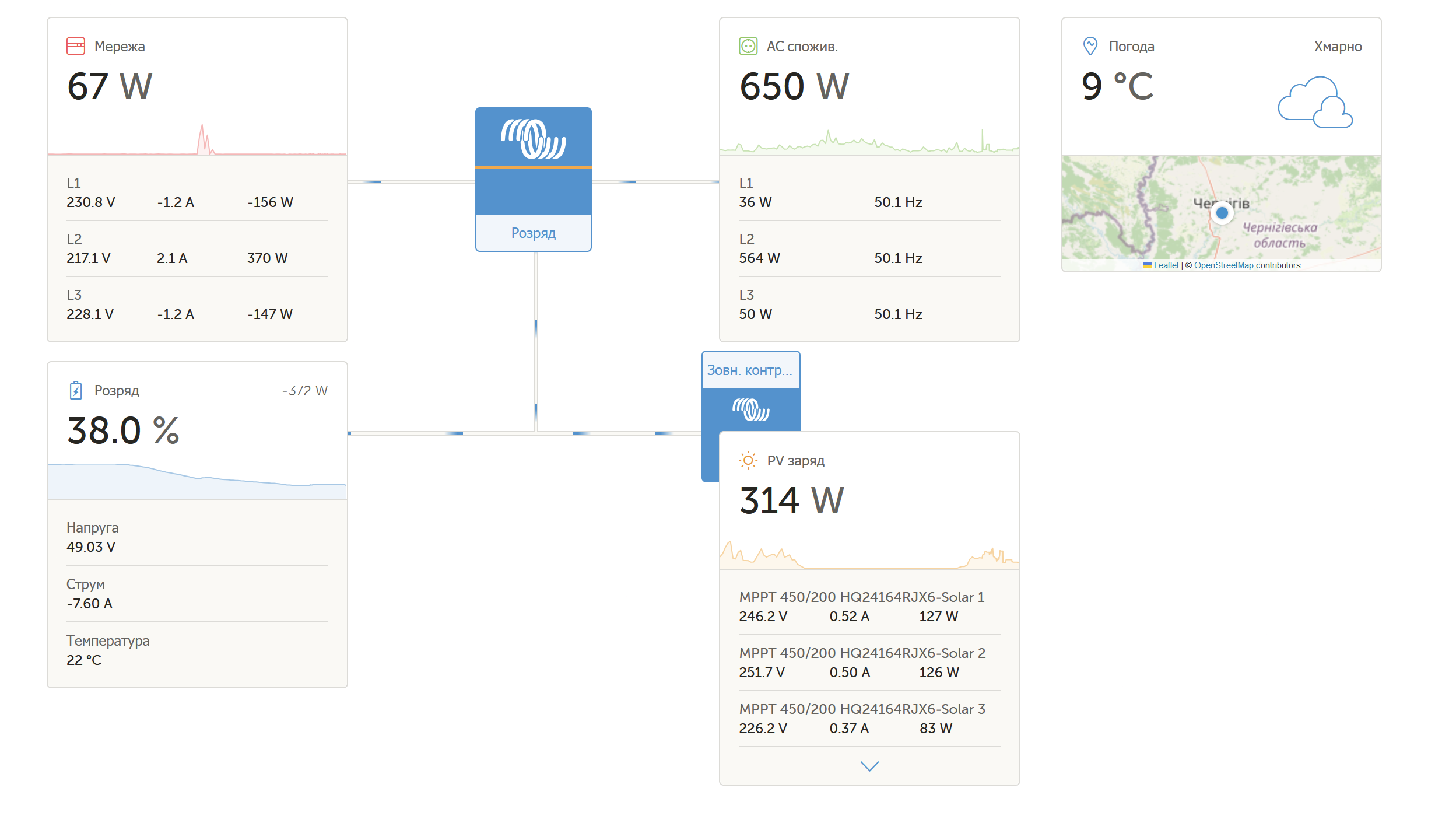Screen dimensions: 1456x823
Task: Click the Чернігів map thumbnail
Action: [1221, 213]
